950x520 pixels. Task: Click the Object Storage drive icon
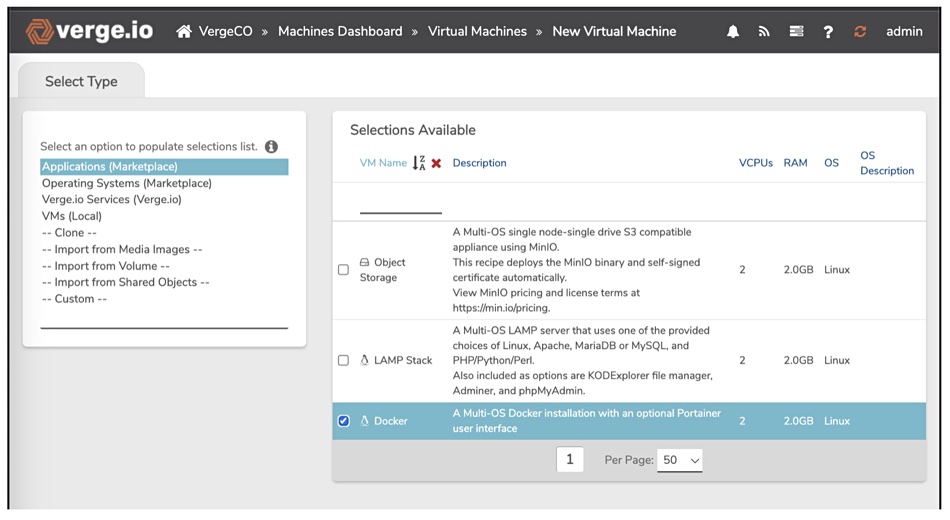pyautogui.click(x=364, y=262)
